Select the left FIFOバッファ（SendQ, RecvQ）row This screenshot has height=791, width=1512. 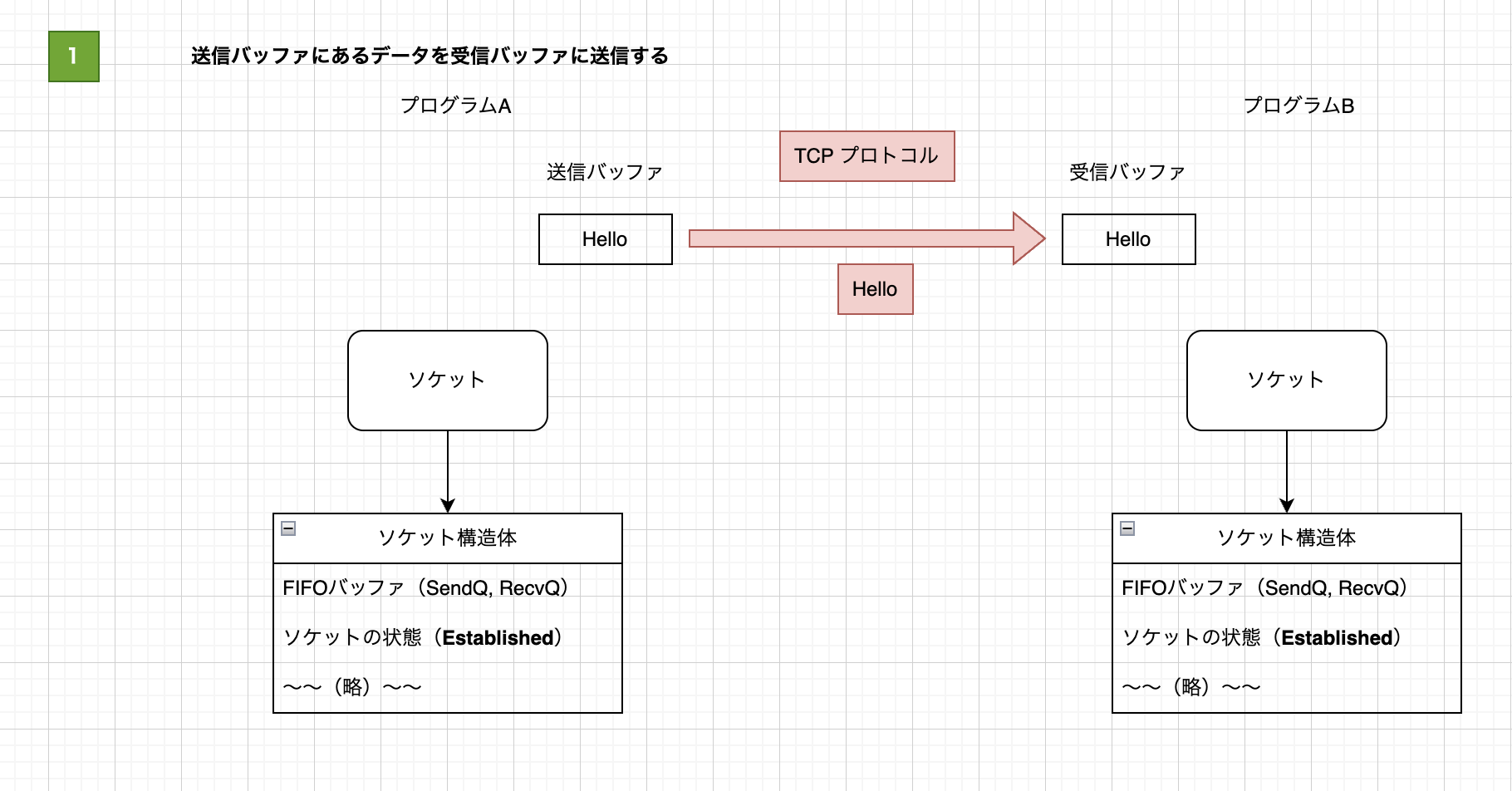(425, 586)
